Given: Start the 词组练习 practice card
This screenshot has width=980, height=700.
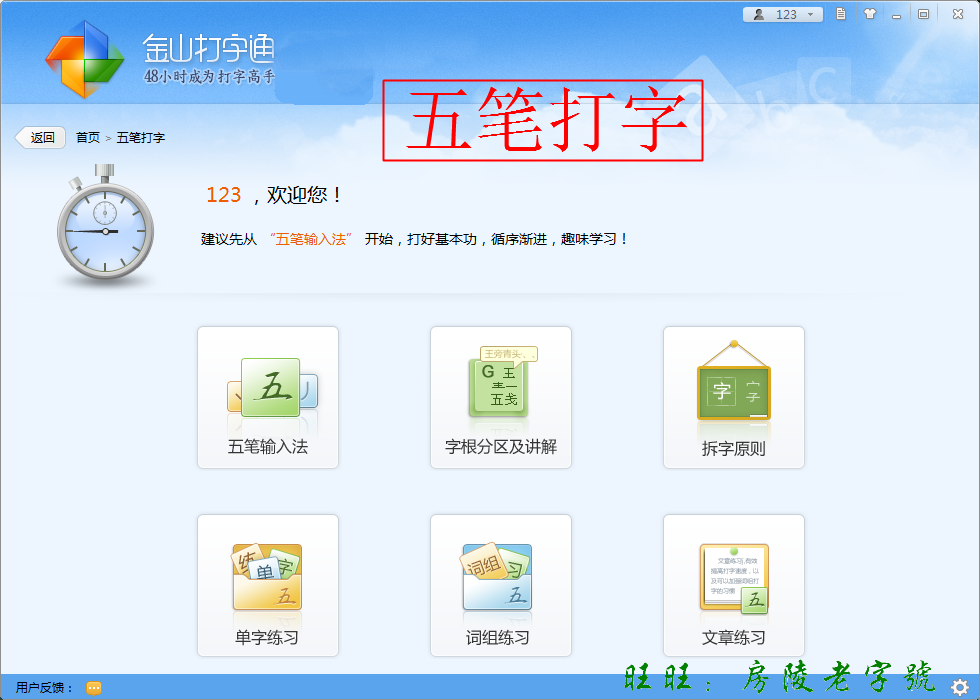Looking at the screenshot, I should coord(501,585).
